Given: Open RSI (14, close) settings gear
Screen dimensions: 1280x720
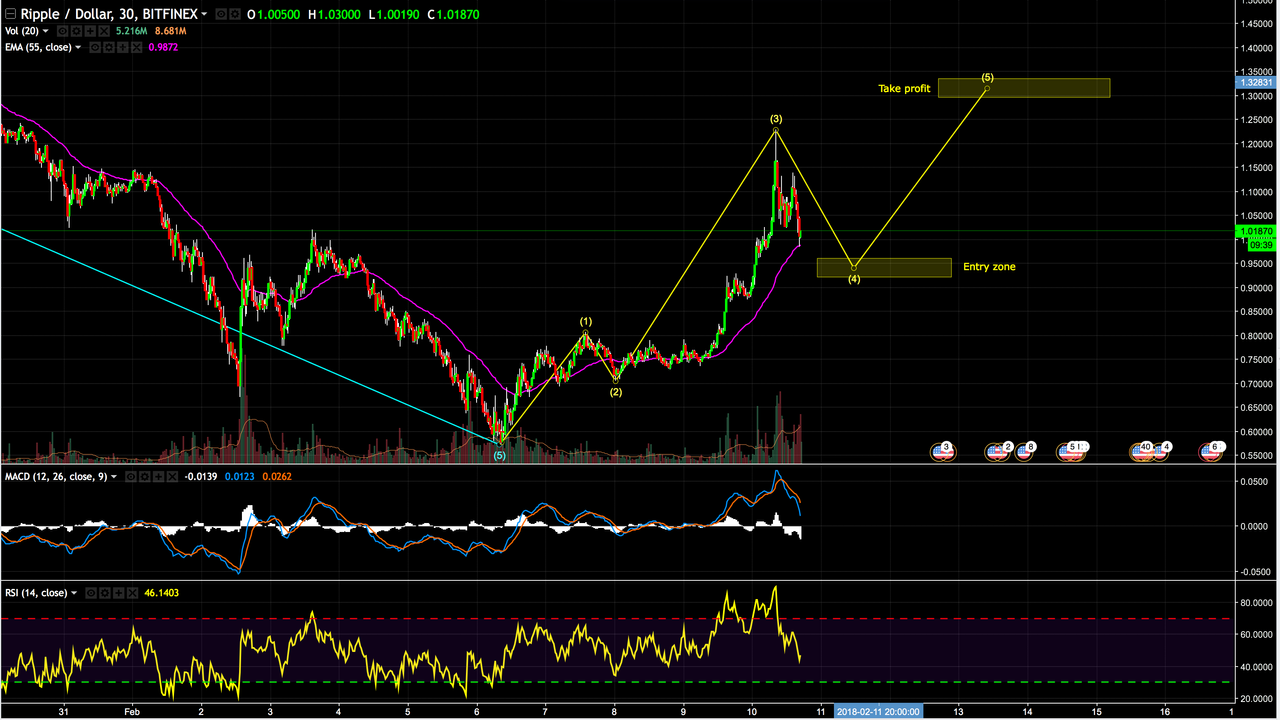Looking at the screenshot, I should pos(105,593).
